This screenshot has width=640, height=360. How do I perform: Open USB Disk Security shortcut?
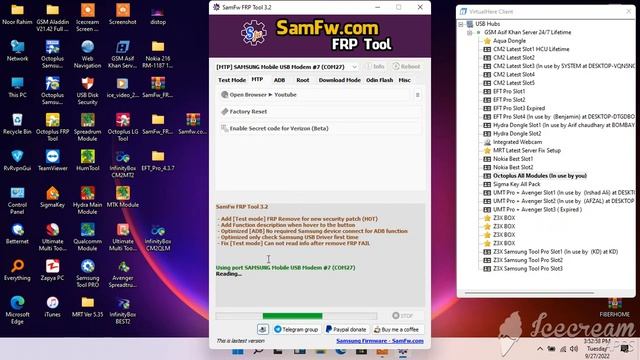[x=87, y=91]
